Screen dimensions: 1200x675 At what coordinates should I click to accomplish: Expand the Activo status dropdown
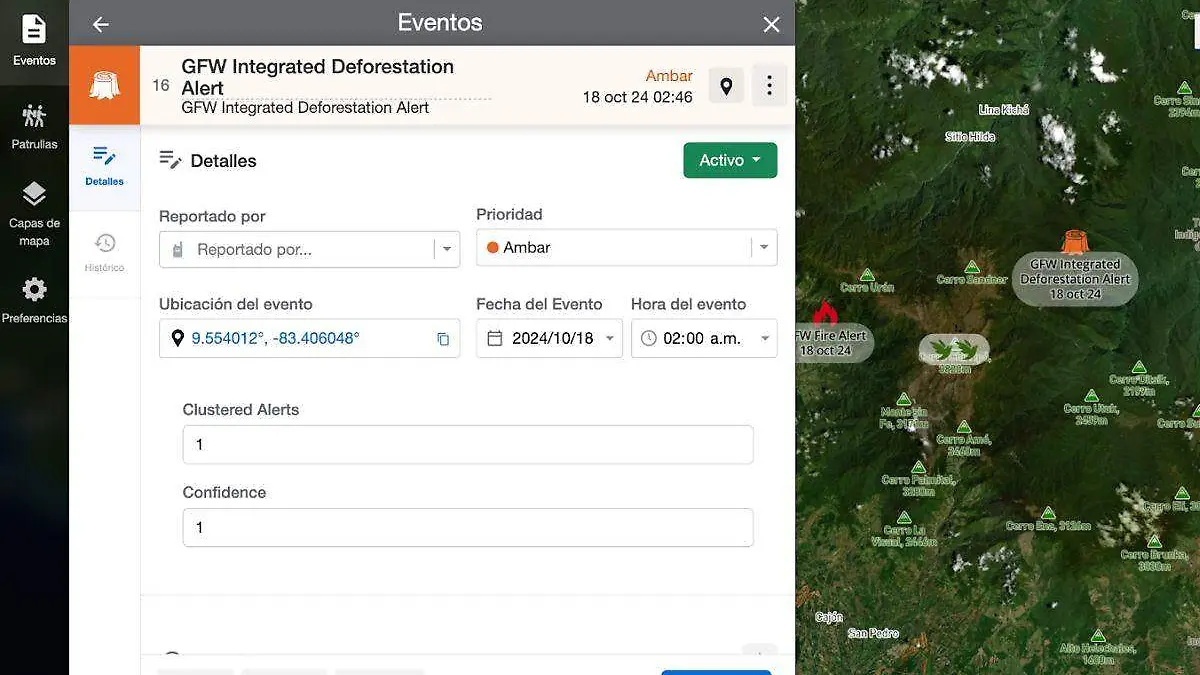coord(730,160)
